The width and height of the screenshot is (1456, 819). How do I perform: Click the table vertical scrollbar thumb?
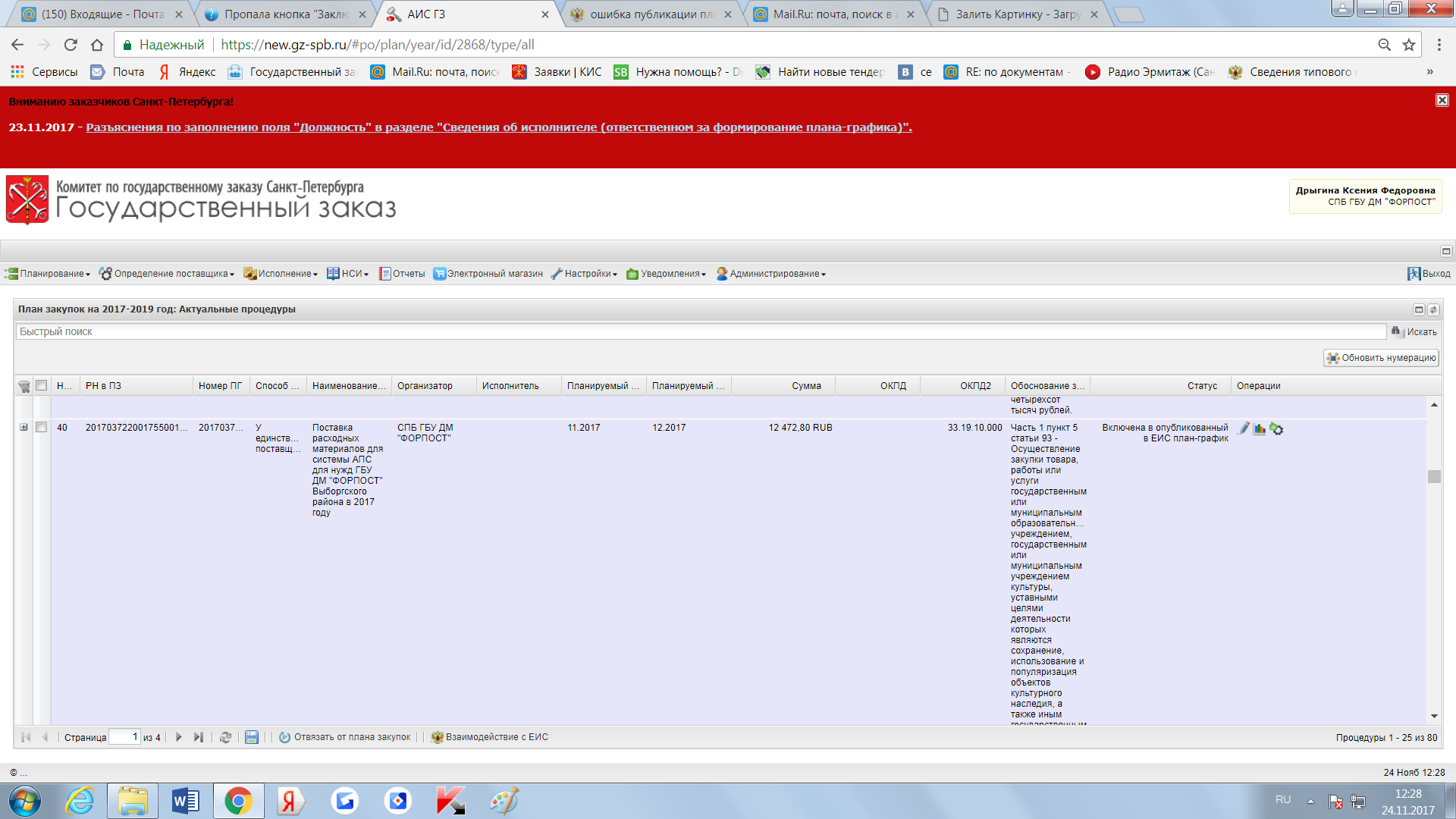click(1434, 476)
